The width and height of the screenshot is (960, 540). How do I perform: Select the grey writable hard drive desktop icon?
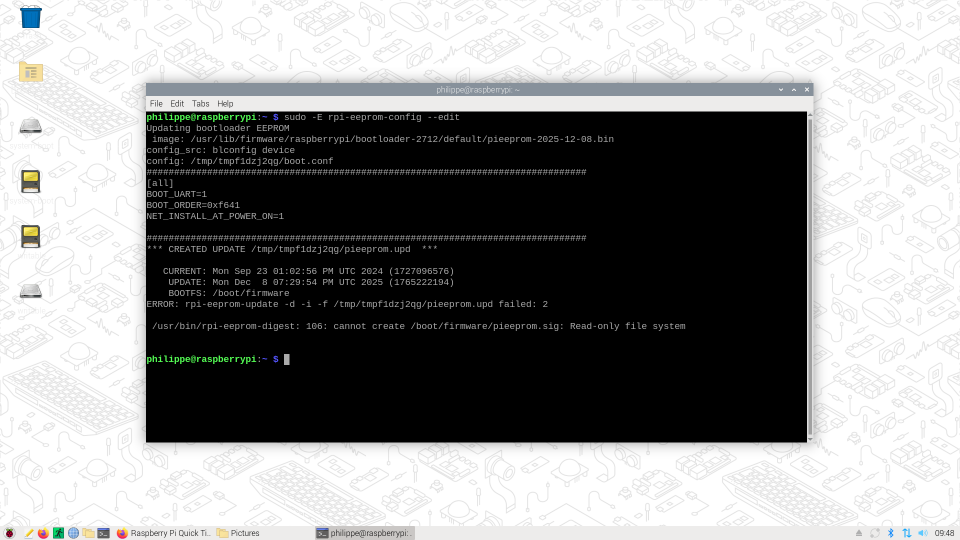pos(31,291)
